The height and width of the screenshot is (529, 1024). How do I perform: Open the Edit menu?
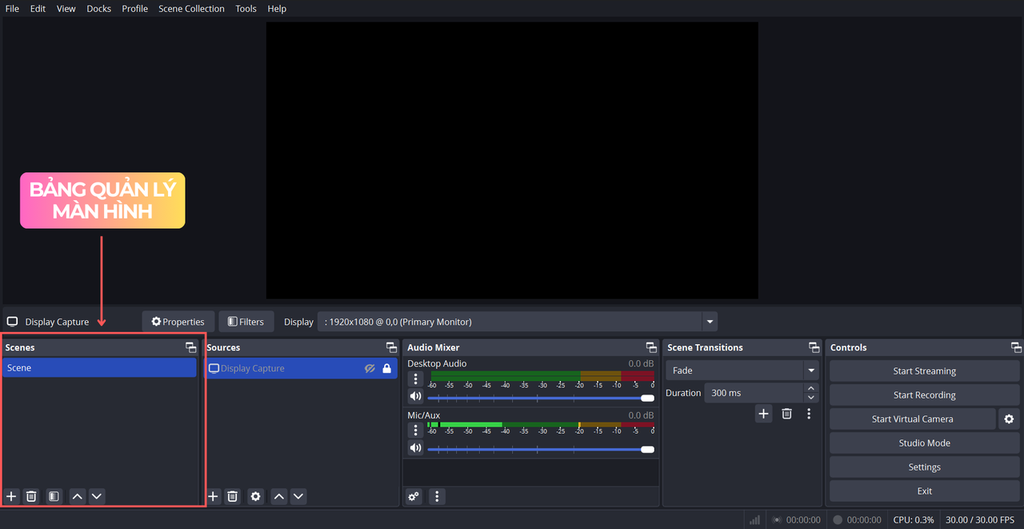pyautogui.click(x=38, y=8)
